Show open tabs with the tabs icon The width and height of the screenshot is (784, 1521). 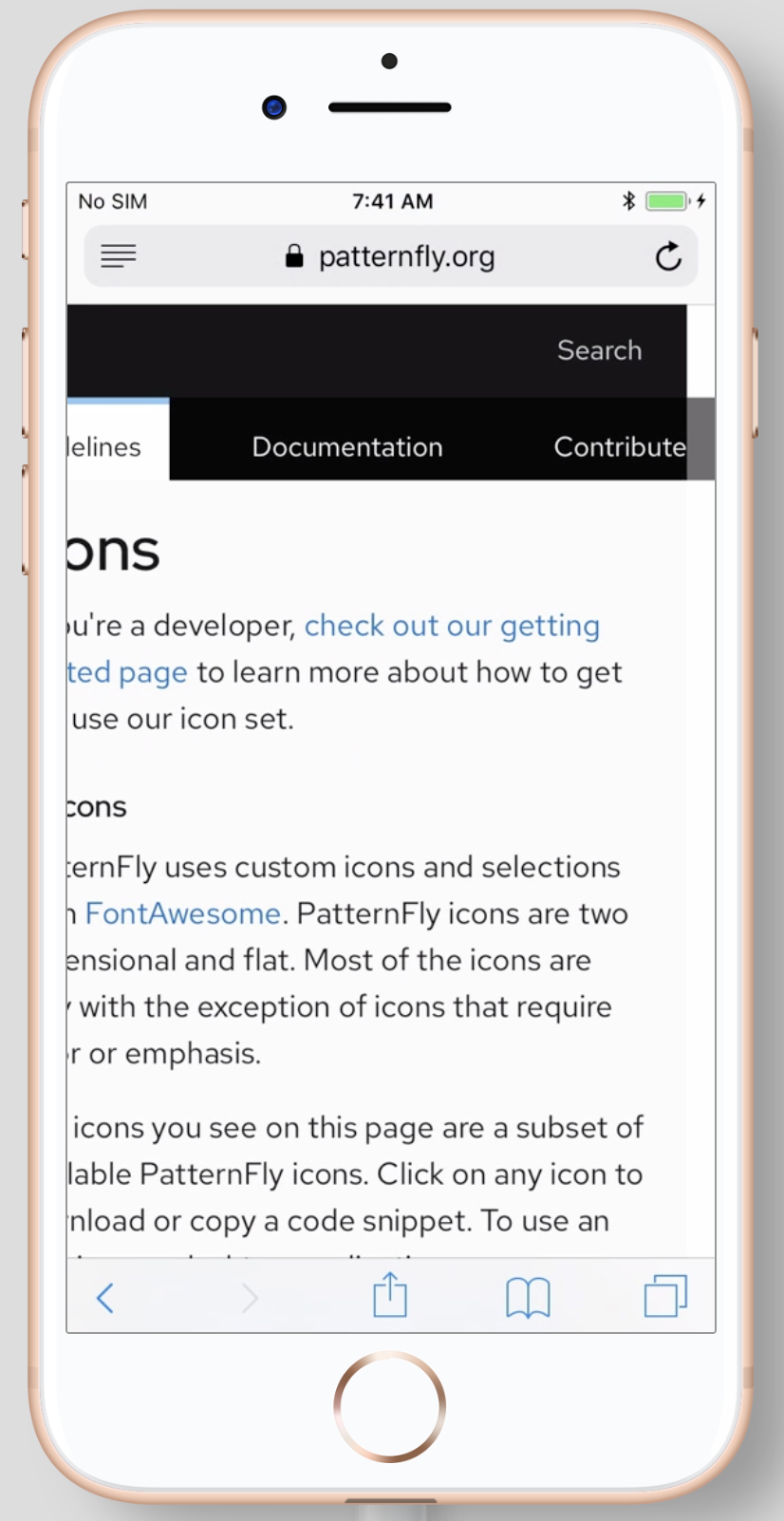coord(665,1296)
